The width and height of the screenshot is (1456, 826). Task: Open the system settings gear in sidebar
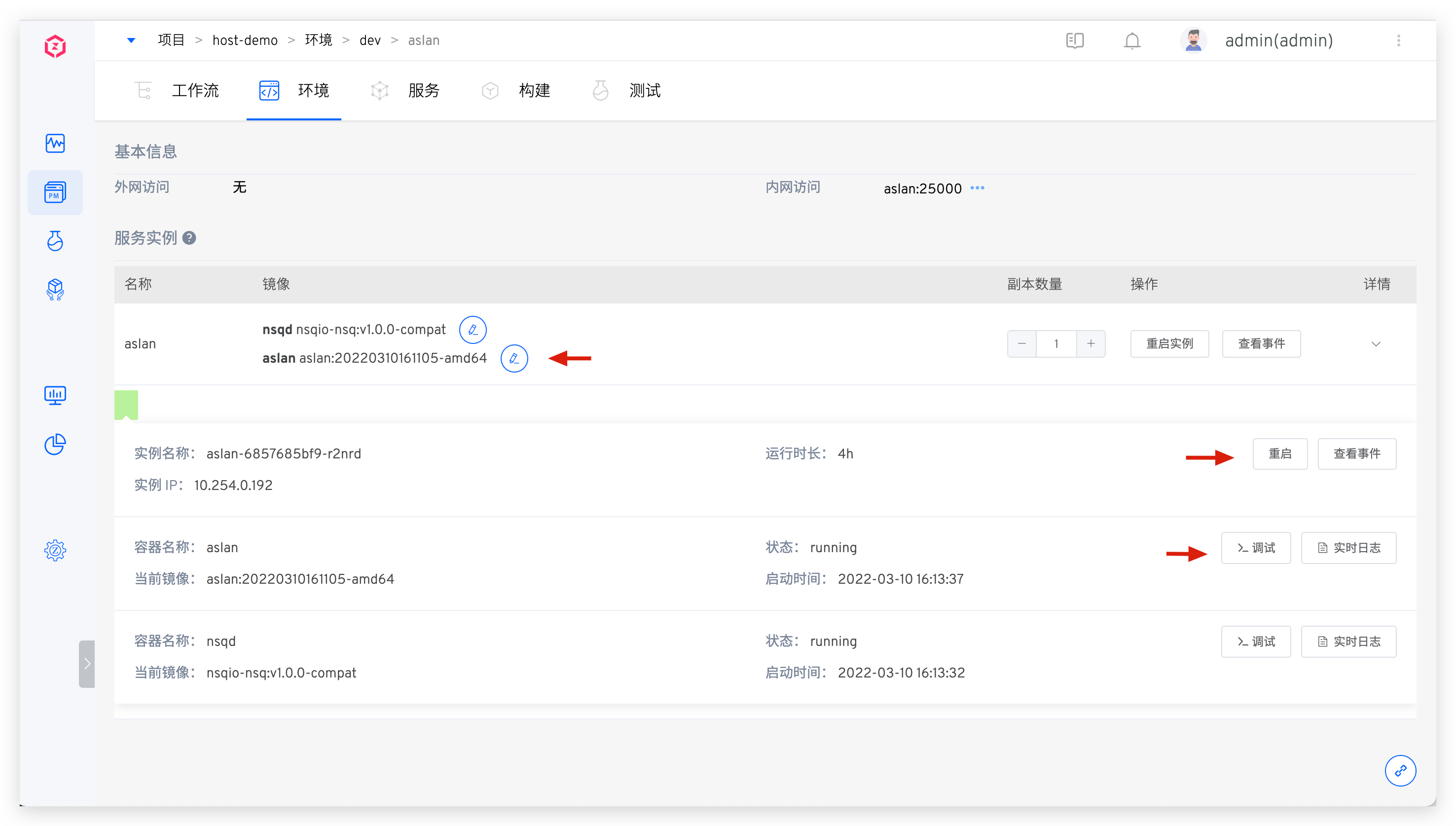[x=55, y=550]
